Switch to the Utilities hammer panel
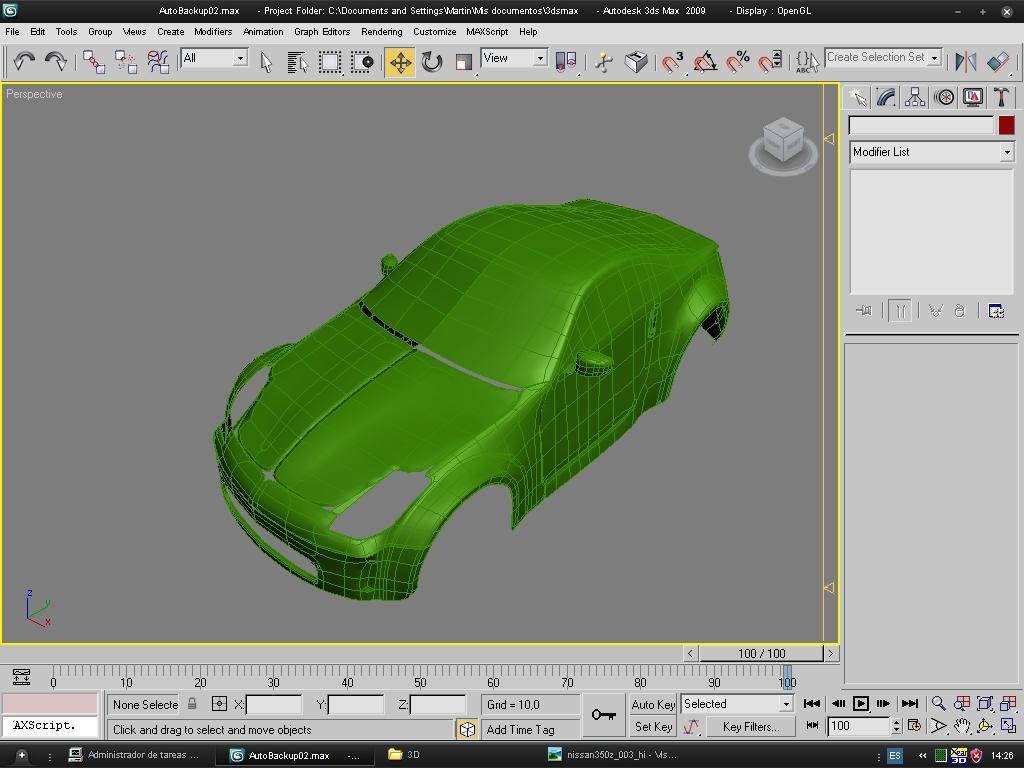The height and width of the screenshot is (768, 1024). tap(1001, 97)
